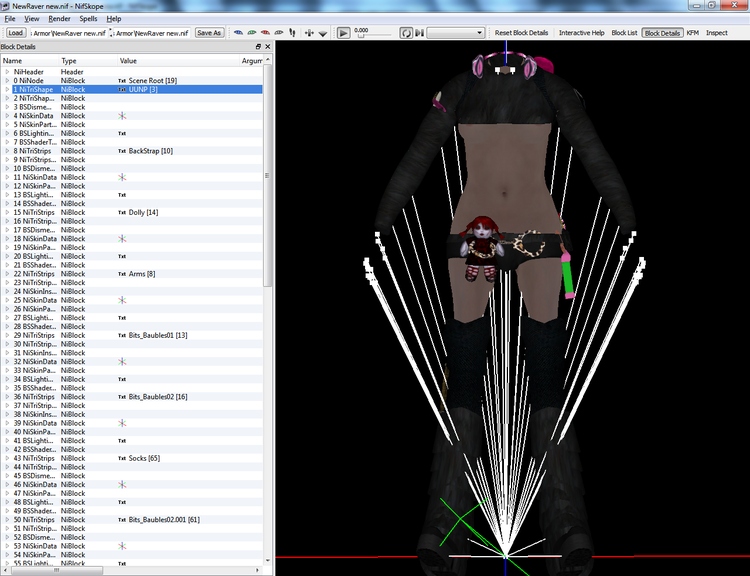Click the Flip view axes icon
Screen dimensions: 750x576
(309, 33)
